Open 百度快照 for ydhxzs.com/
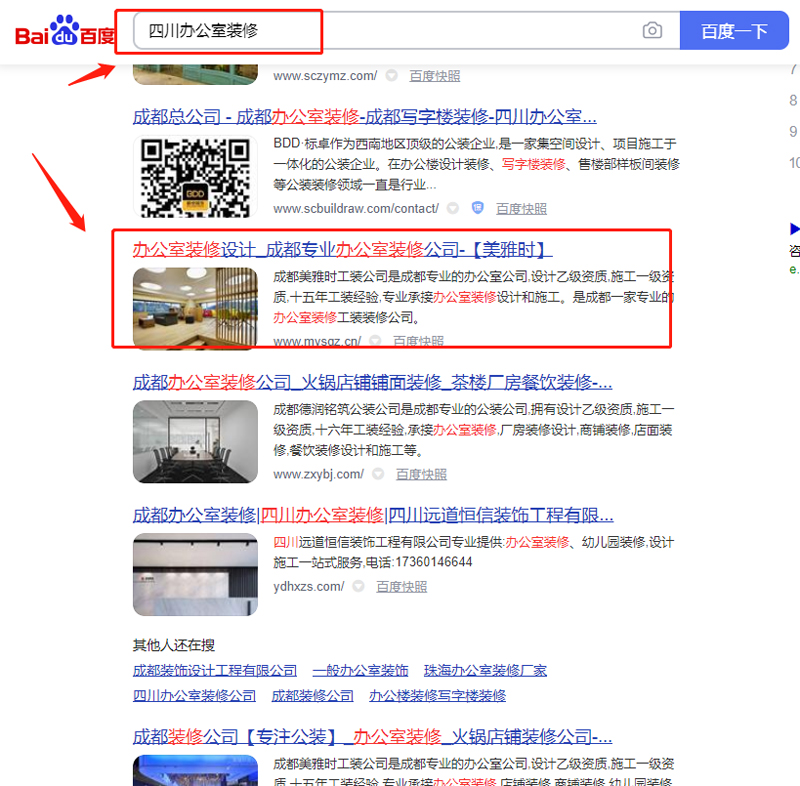Viewport: 800px width, 786px height. [401, 586]
